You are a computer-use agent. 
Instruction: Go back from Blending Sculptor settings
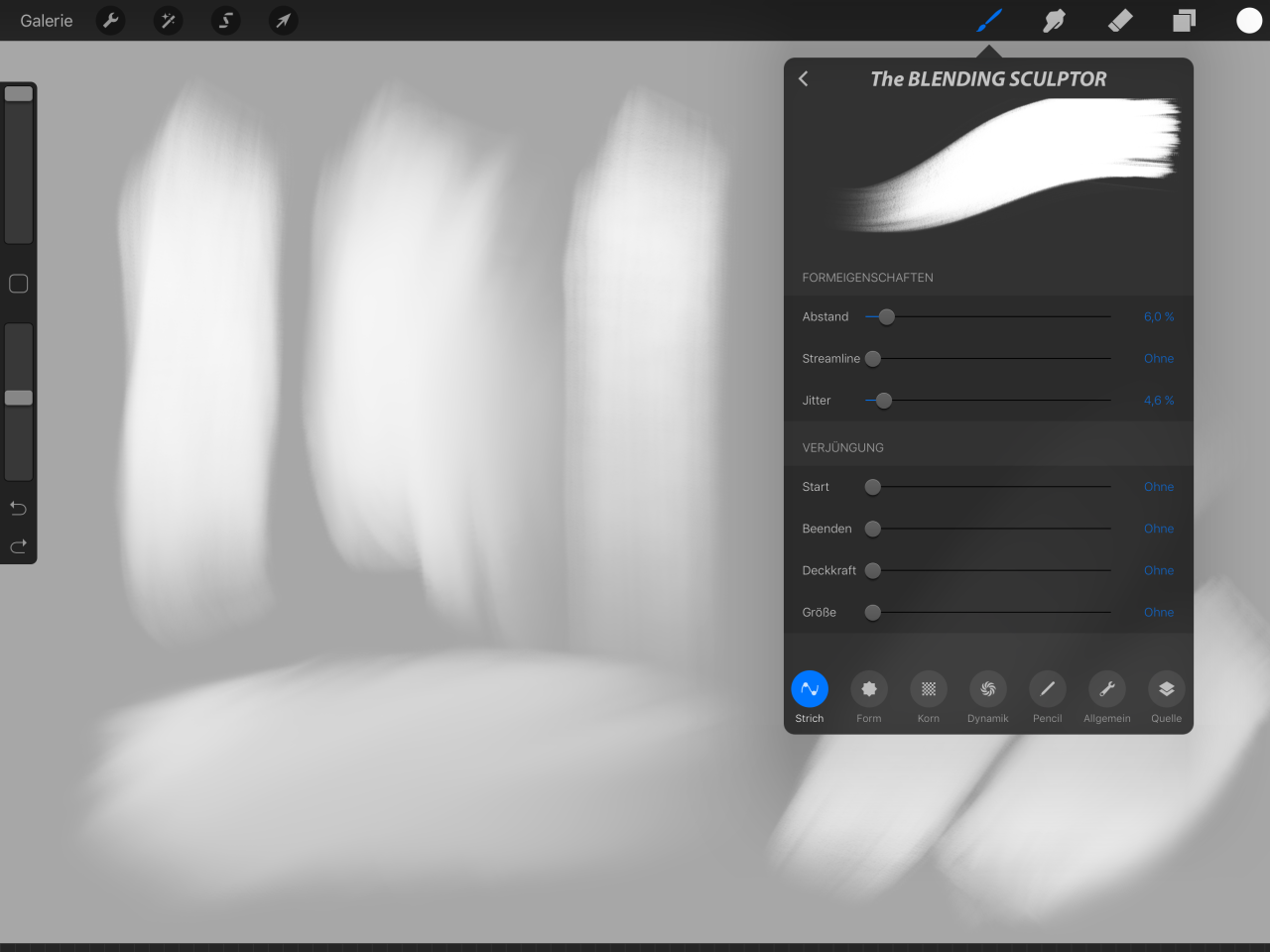coord(804,79)
